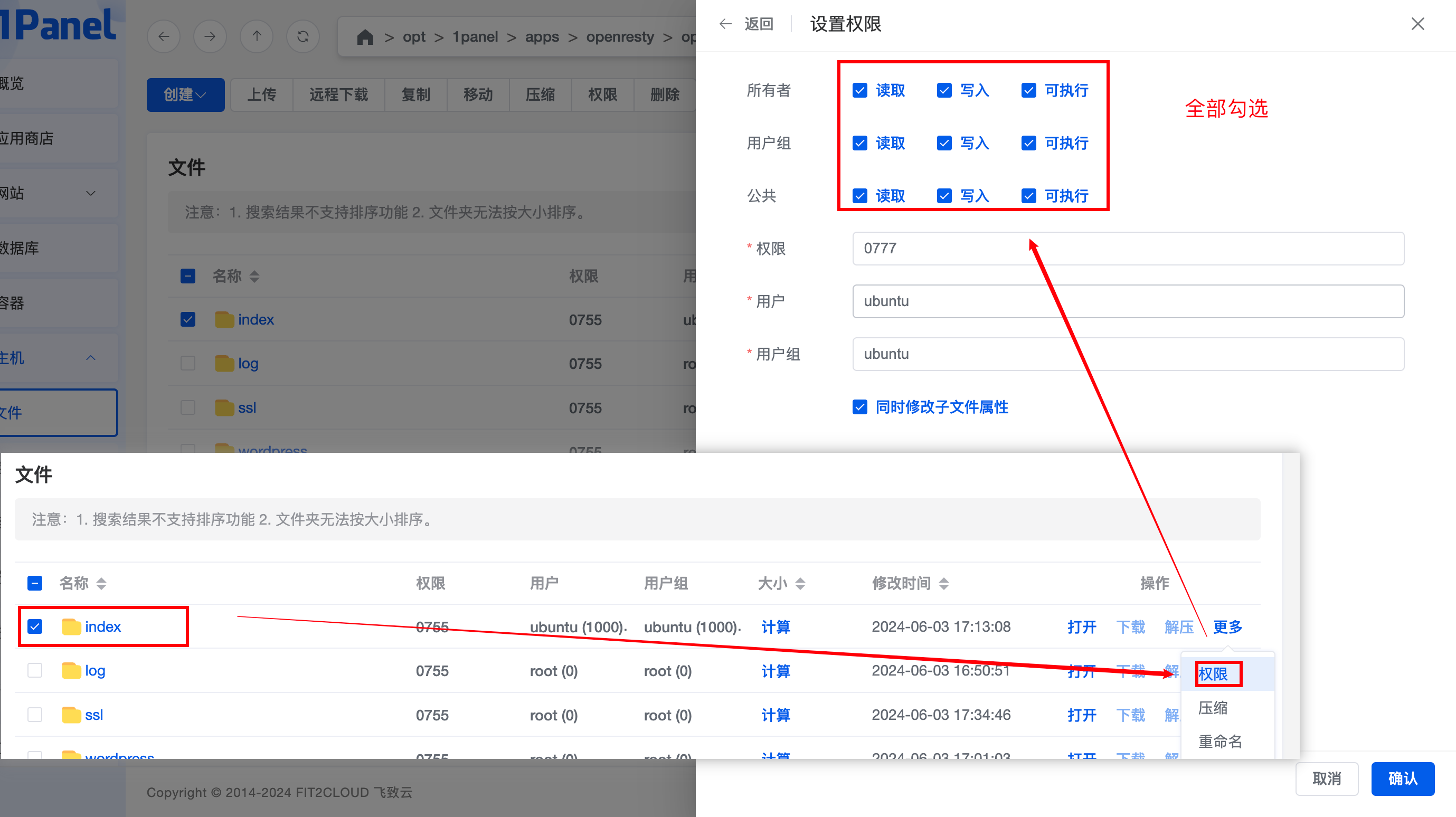Image resolution: width=1456 pixels, height=817 pixels.
Task: Toggle public read permission checkbox
Action: [x=859, y=195]
